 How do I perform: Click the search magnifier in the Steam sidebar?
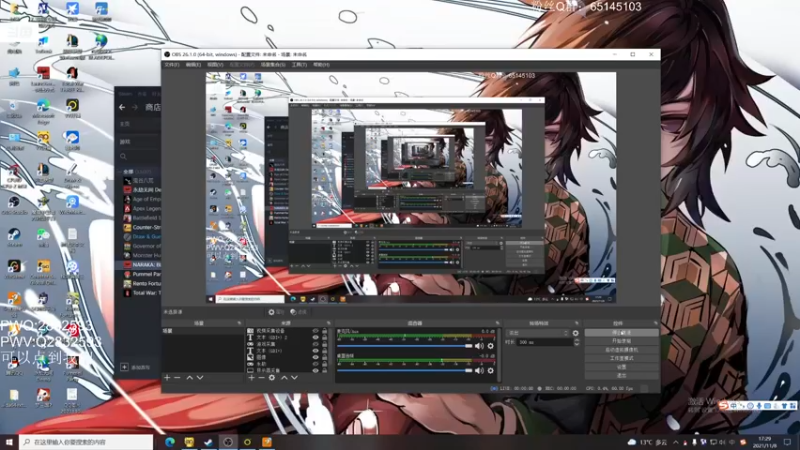[x=123, y=157]
